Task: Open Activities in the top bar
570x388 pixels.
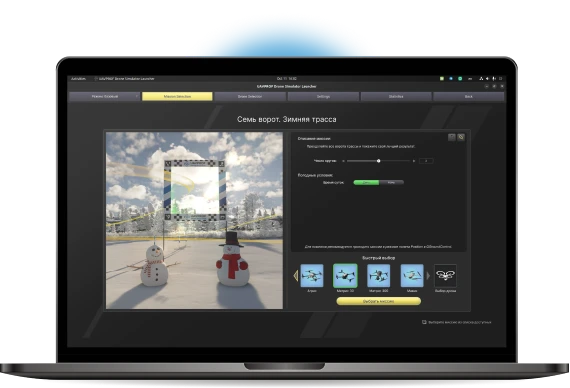Action: [78, 79]
